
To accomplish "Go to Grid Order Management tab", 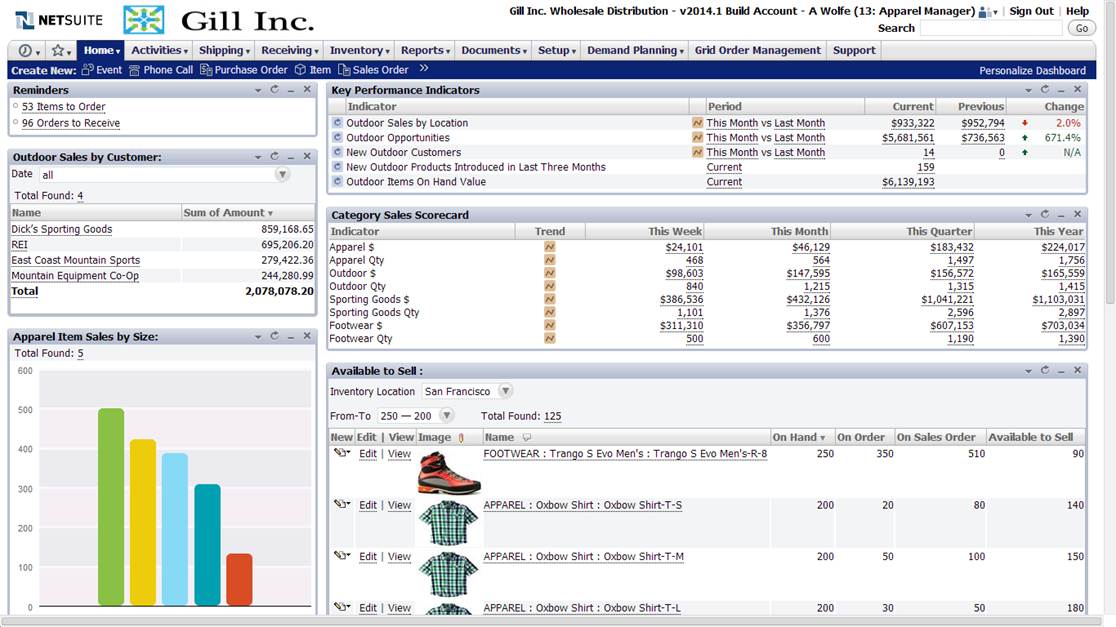I will (x=757, y=51).
